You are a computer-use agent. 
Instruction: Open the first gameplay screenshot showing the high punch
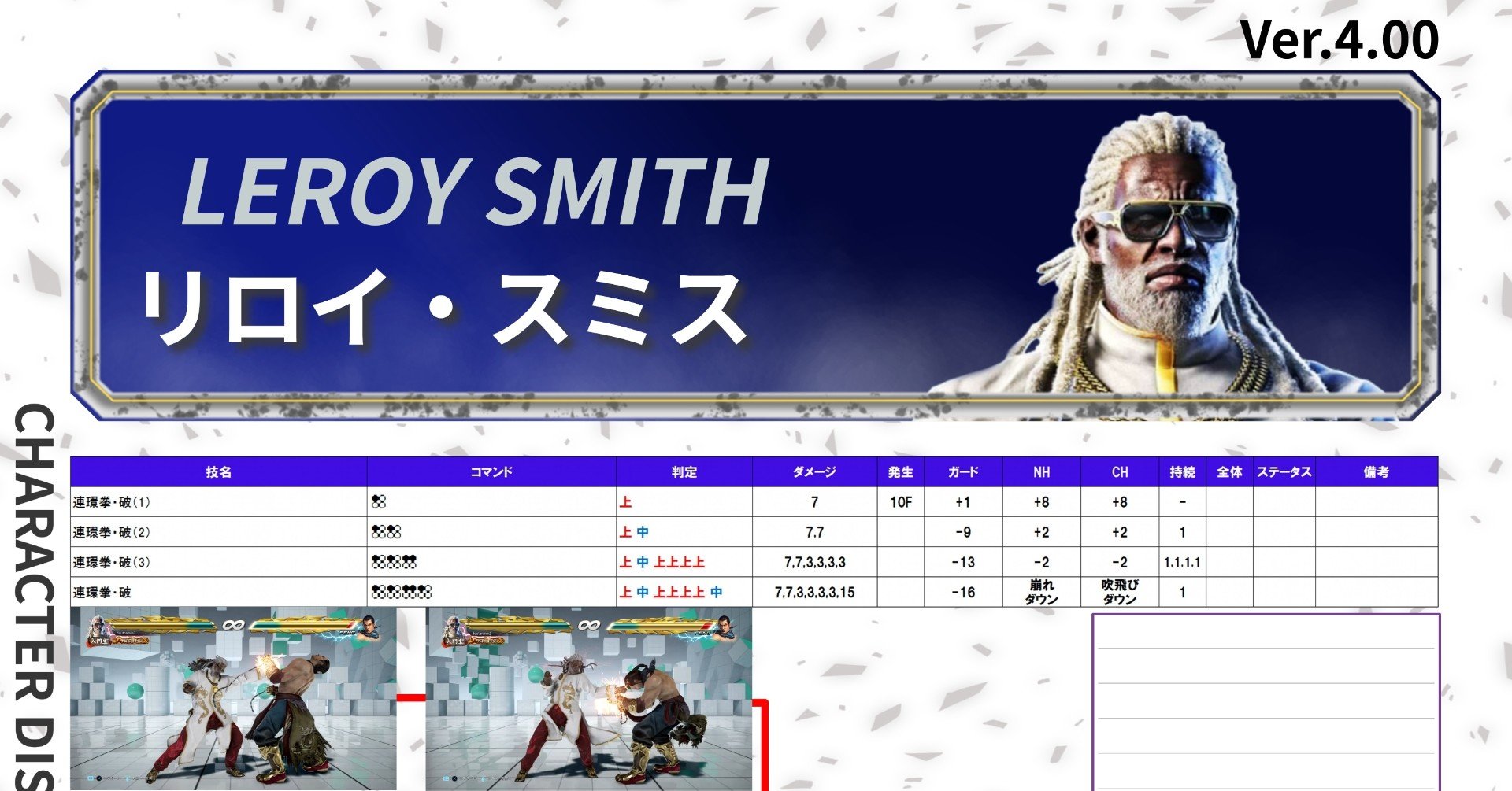click(x=234, y=699)
